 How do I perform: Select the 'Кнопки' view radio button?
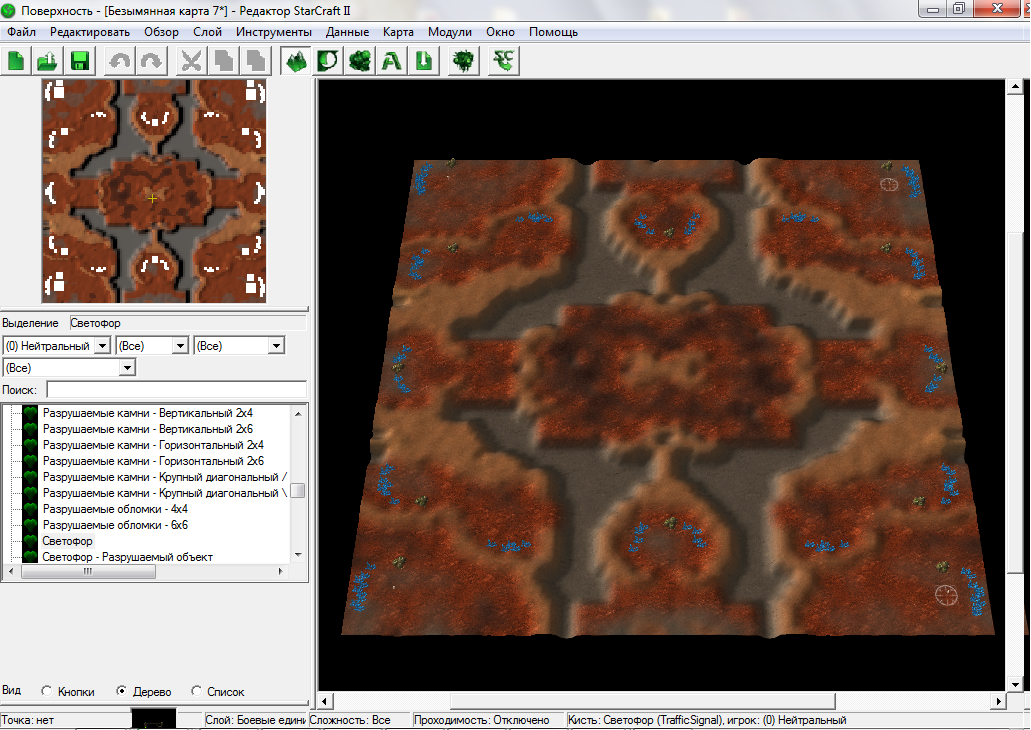click(47, 691)
